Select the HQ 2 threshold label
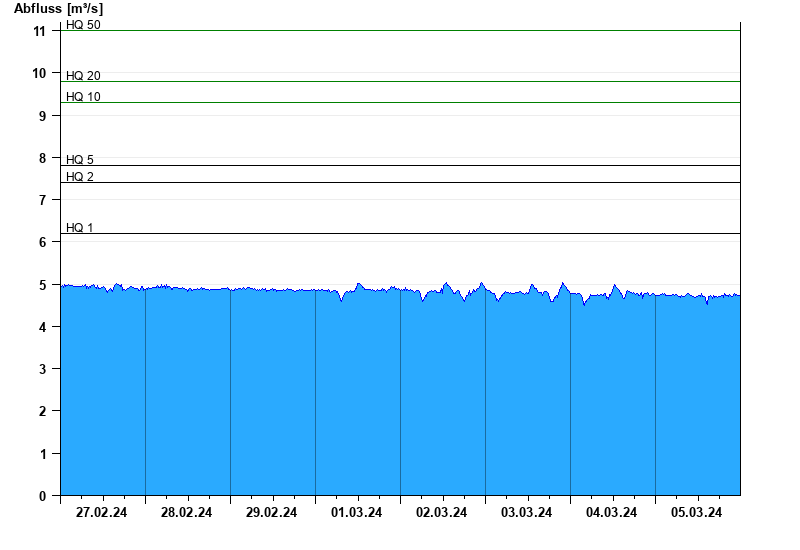This screenshot has height=550, width=800. click(80, 177)
